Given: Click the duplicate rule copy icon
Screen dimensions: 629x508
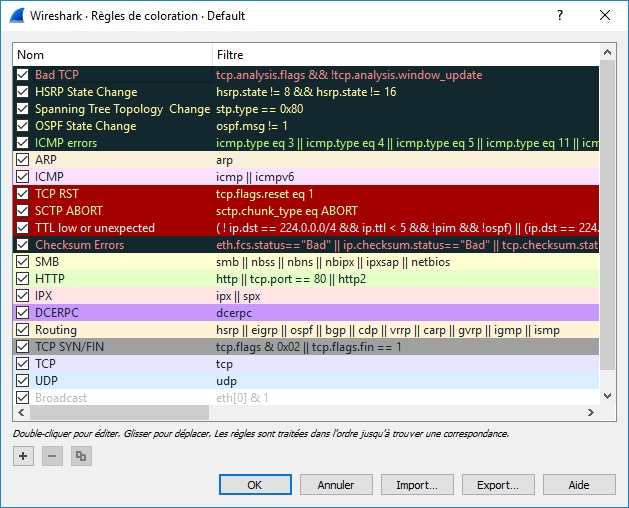Looking at the screenshot, I should (81, 456).
